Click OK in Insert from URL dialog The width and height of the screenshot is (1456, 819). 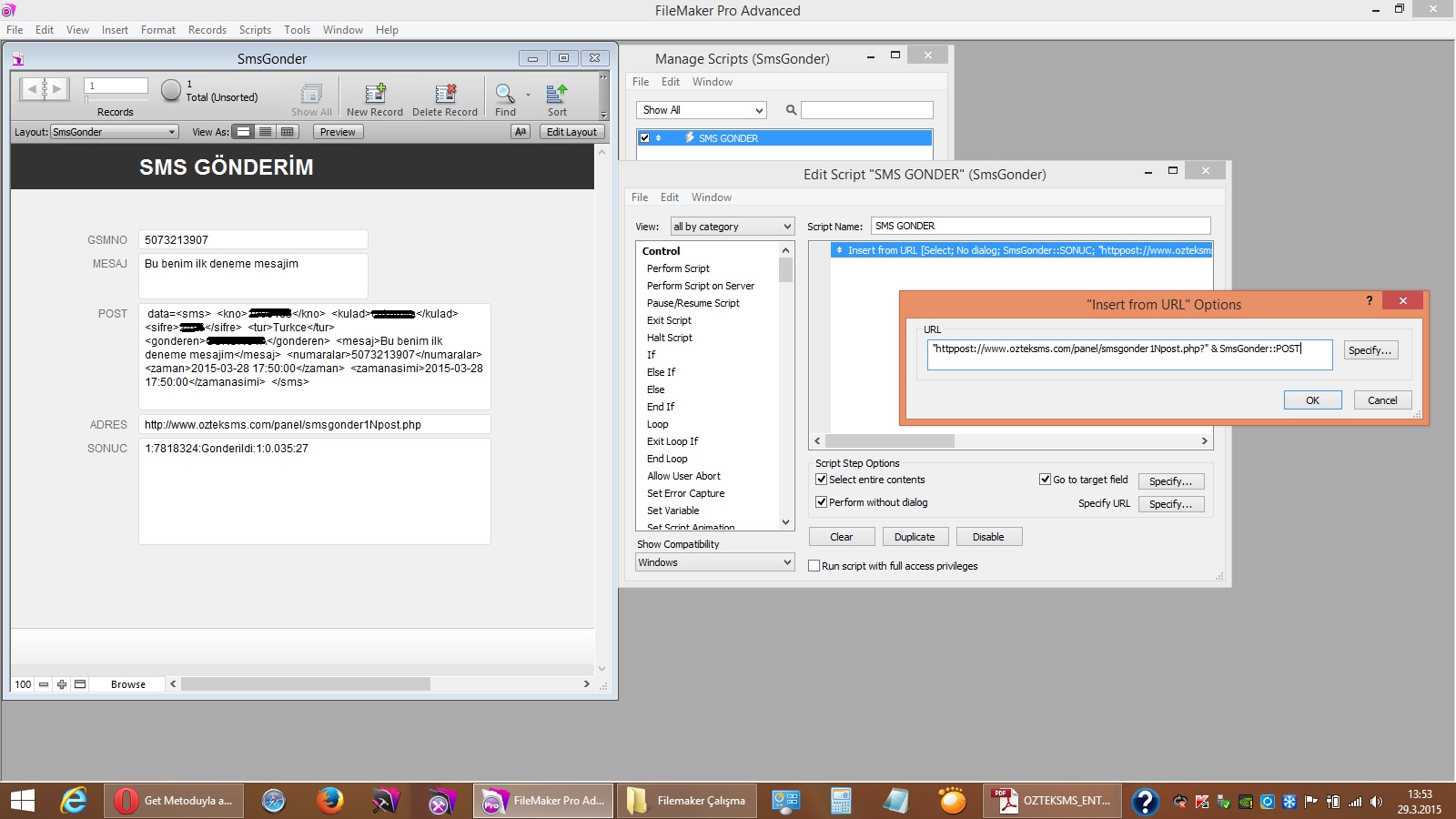click(1312, 400)
